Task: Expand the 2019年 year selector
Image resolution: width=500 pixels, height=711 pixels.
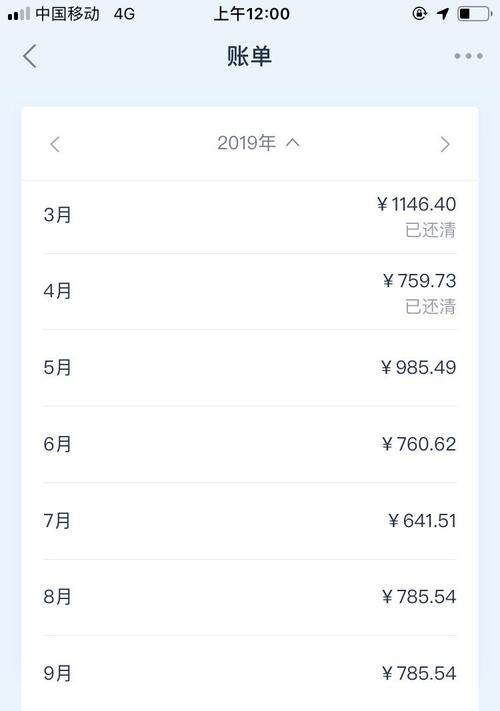Action: [x=258, y=143]
